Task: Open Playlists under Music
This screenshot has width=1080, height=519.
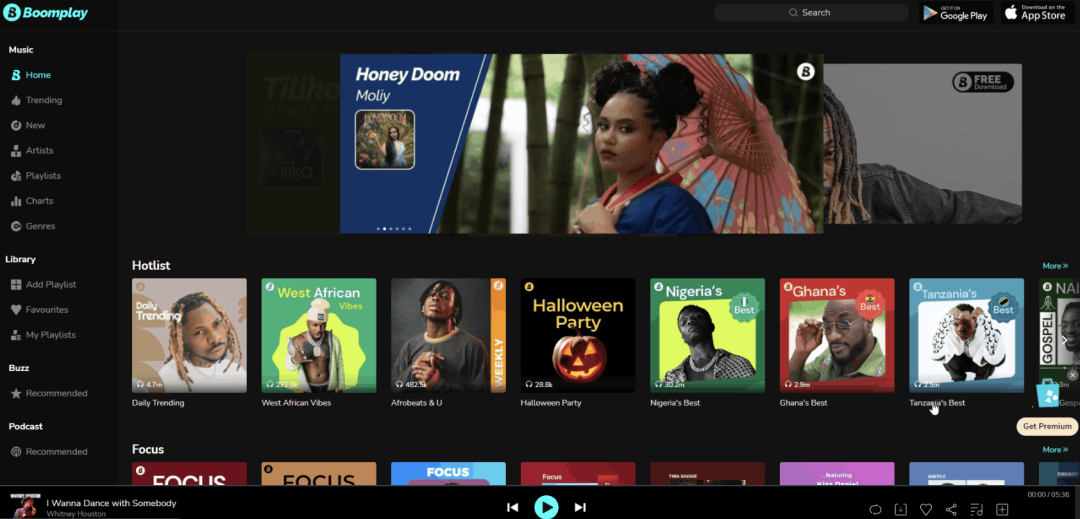Action: (36, 176)
